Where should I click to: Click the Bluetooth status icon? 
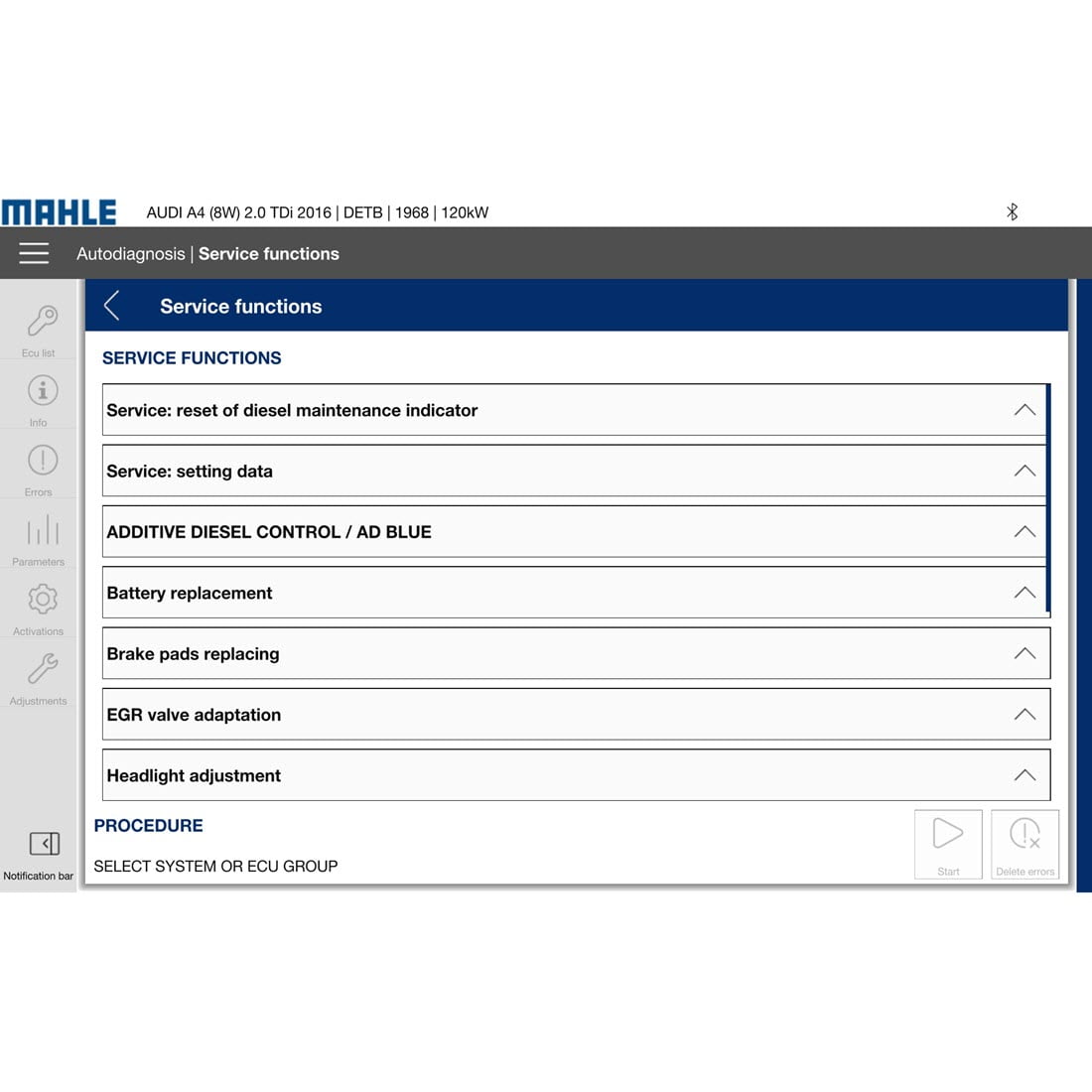(x=1012, y=211)
